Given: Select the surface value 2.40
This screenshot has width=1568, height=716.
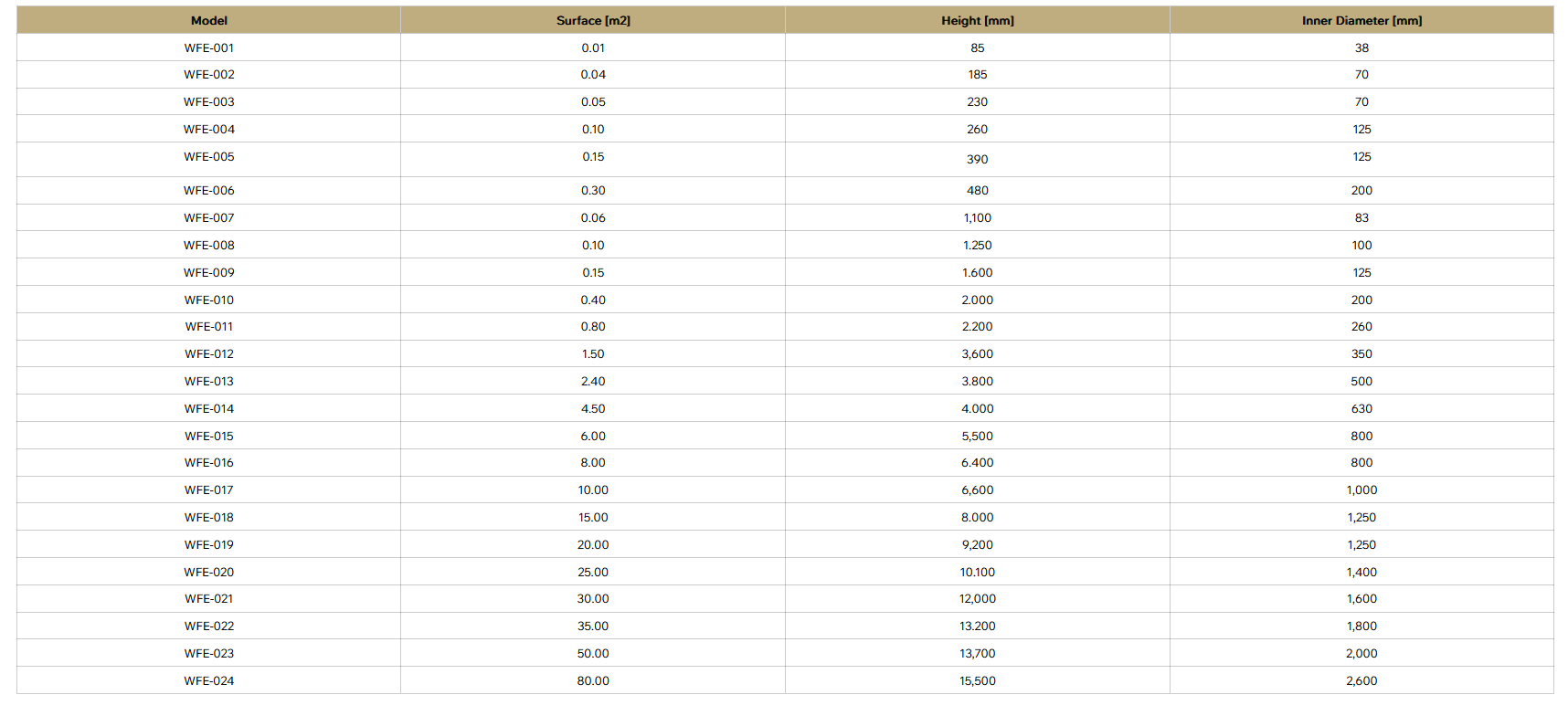Looking at the screenshot, I should (593, 382).
